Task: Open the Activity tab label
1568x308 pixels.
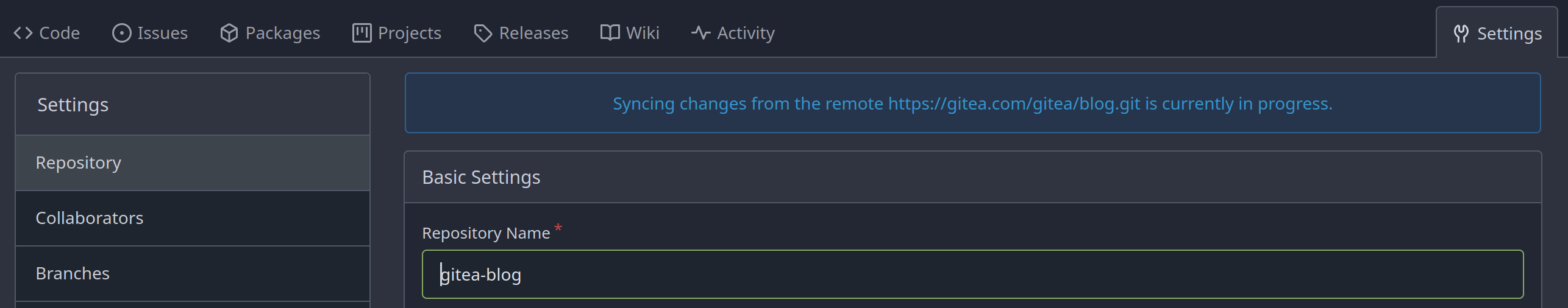Action: coord(746,33)
